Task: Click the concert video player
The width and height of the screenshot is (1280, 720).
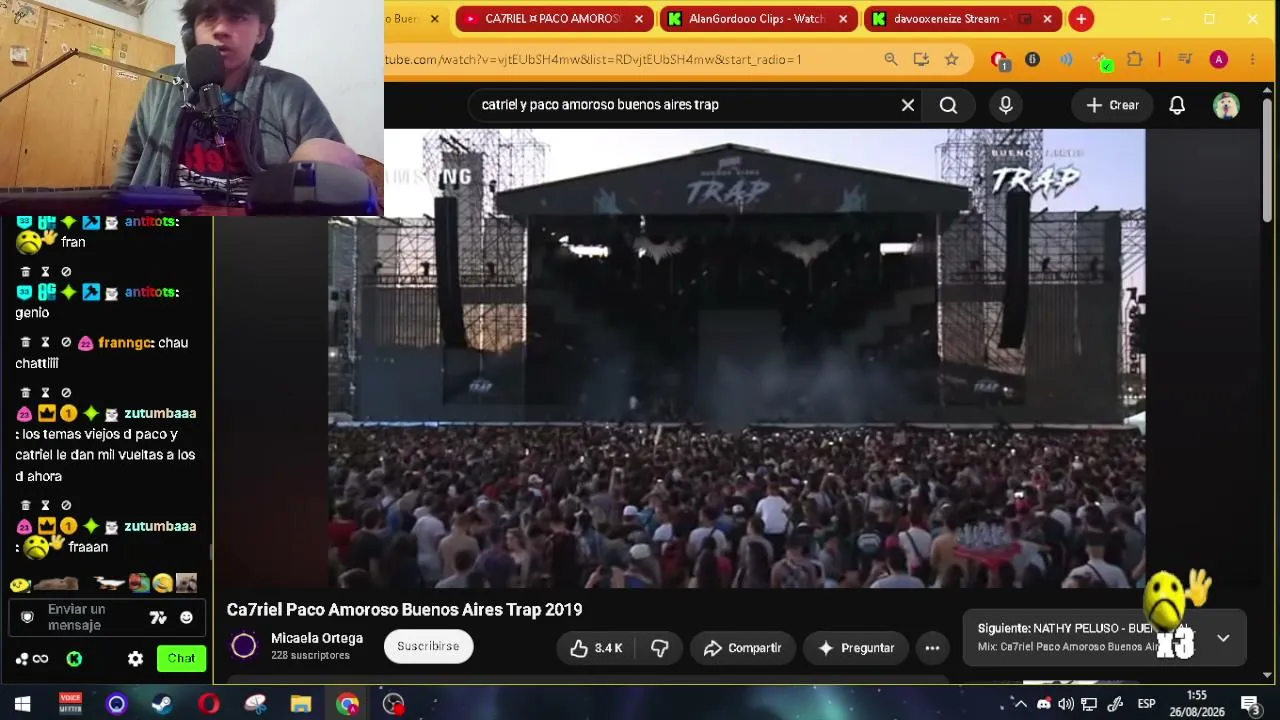Action: tap(736, 358)
